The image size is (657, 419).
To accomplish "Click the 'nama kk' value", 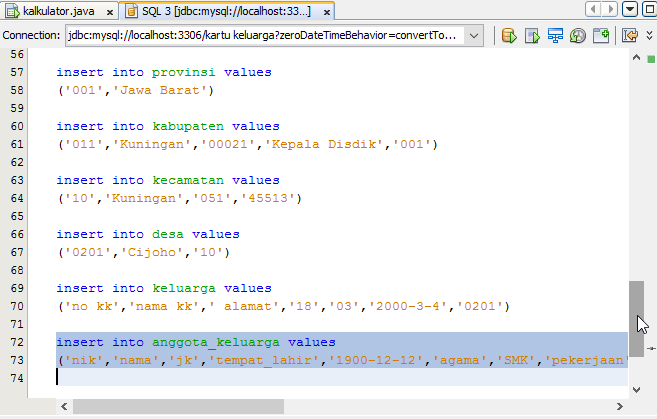I will coord(164,306).
